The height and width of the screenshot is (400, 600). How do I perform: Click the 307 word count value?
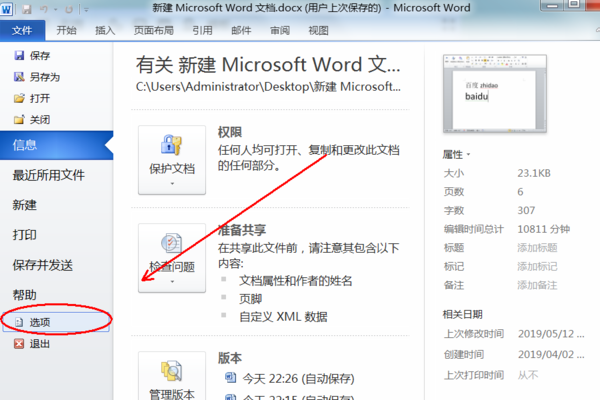(x=526, y=211)
